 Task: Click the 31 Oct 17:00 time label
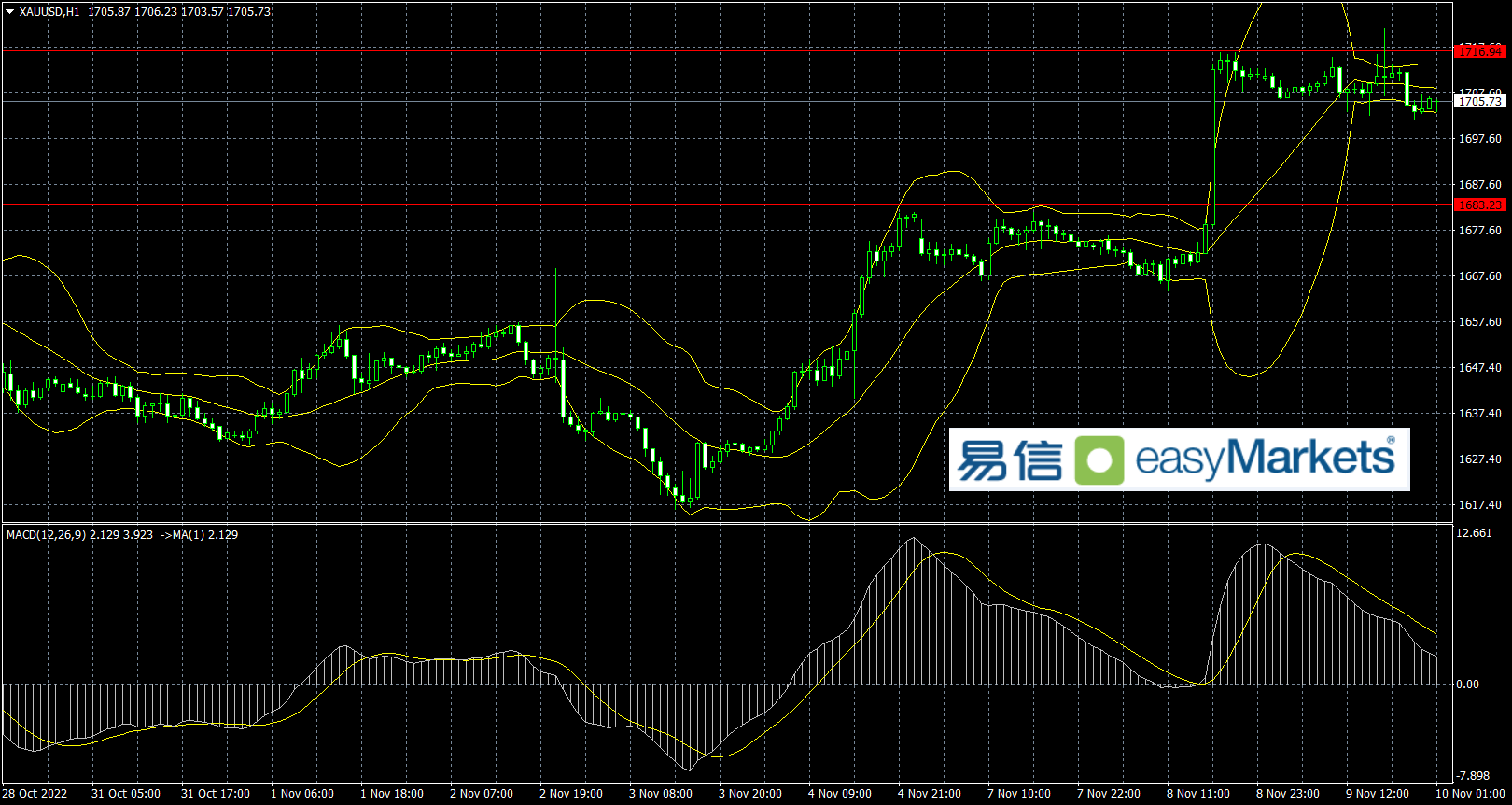216,794
